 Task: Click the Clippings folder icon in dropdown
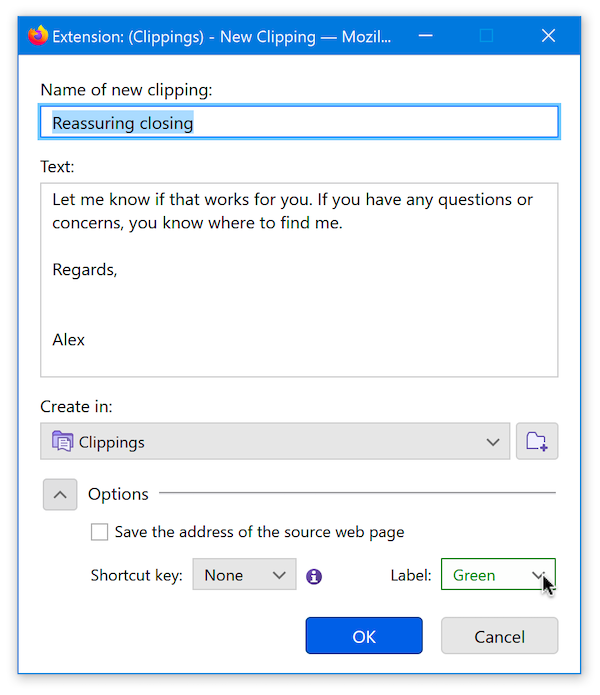click(x=62, y=441)
